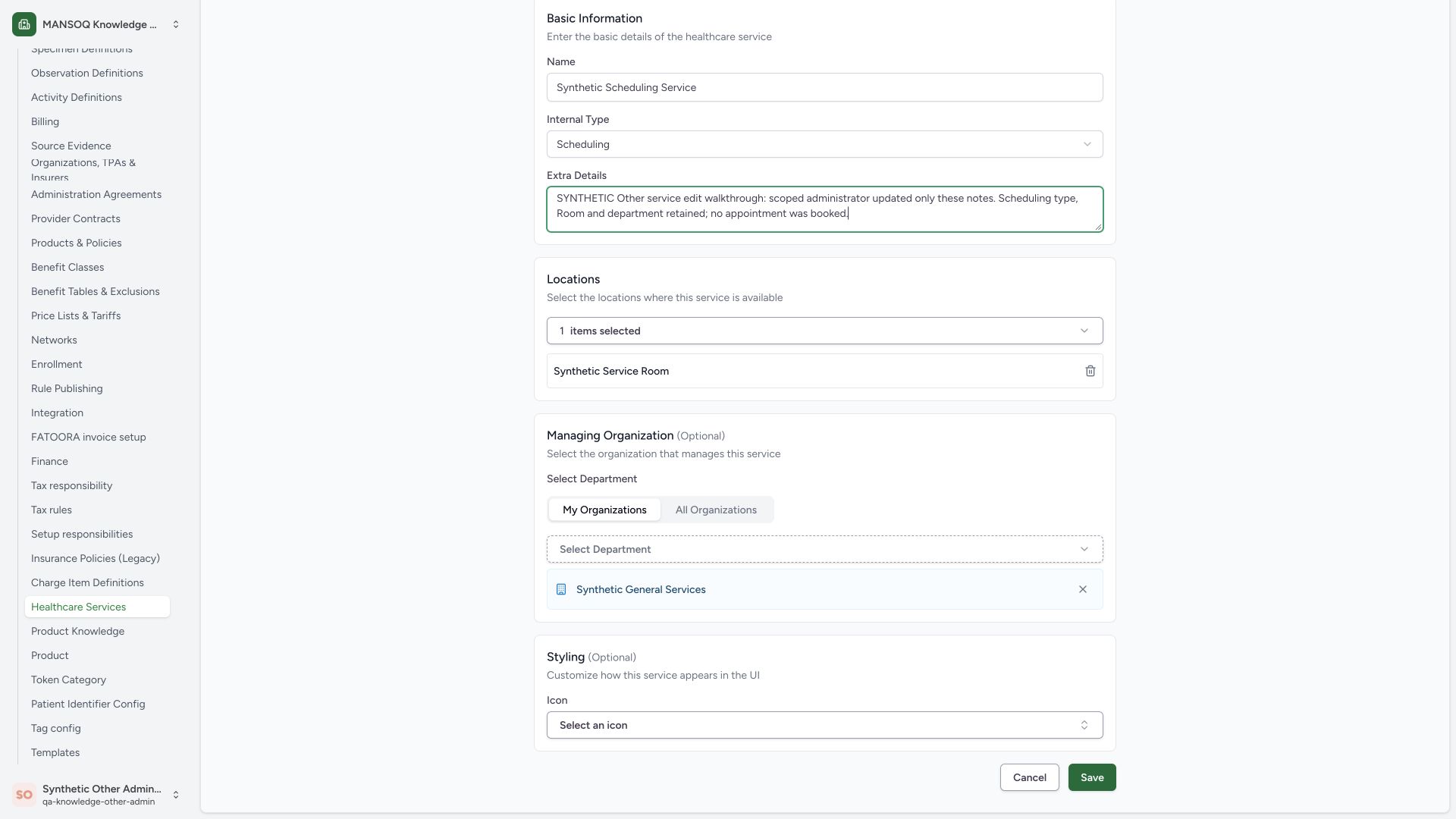Delete the Synthetic Service Room location

coord(1090,371)
